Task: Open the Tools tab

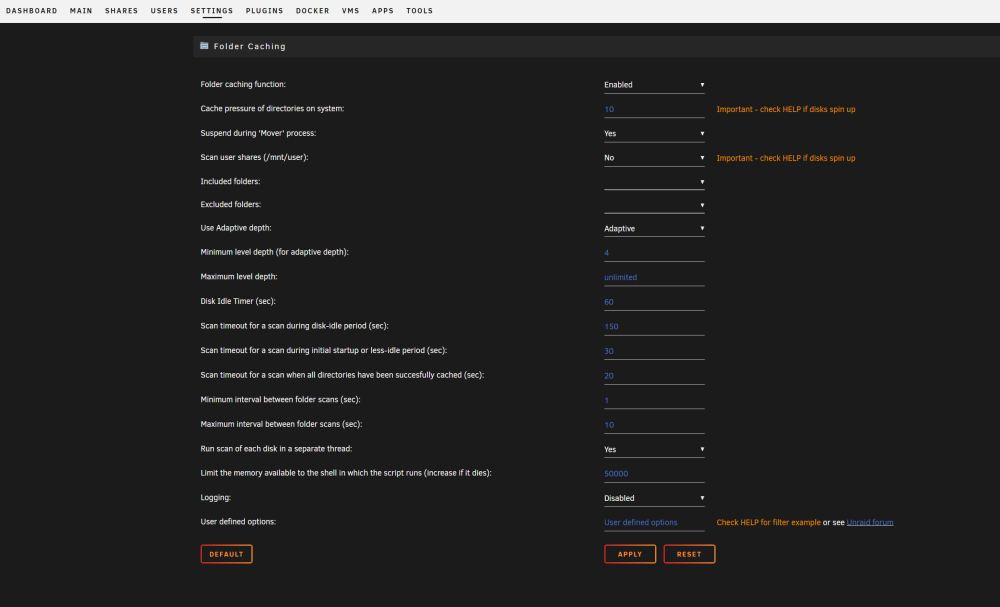Action: (420, 11)
